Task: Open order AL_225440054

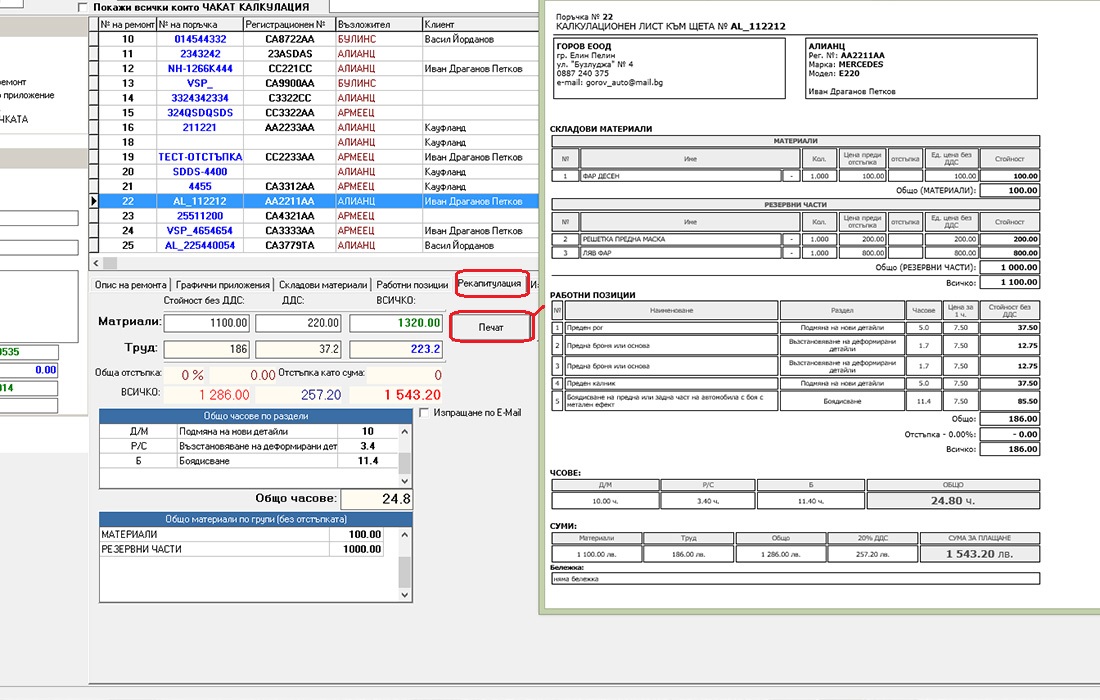Action: tap(201, 245)
